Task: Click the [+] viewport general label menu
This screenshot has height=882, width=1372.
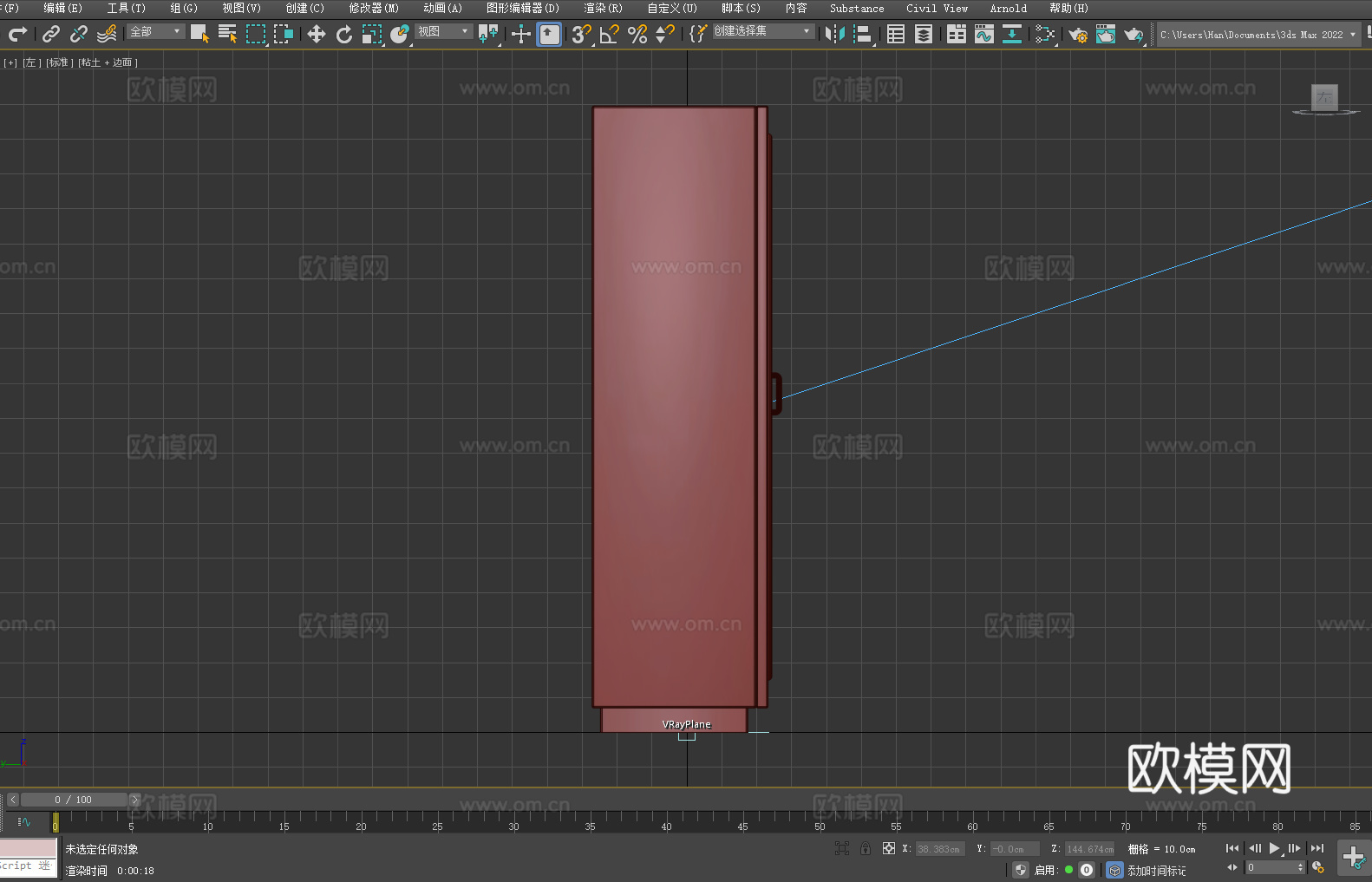Action: click(x=10, y=62)
